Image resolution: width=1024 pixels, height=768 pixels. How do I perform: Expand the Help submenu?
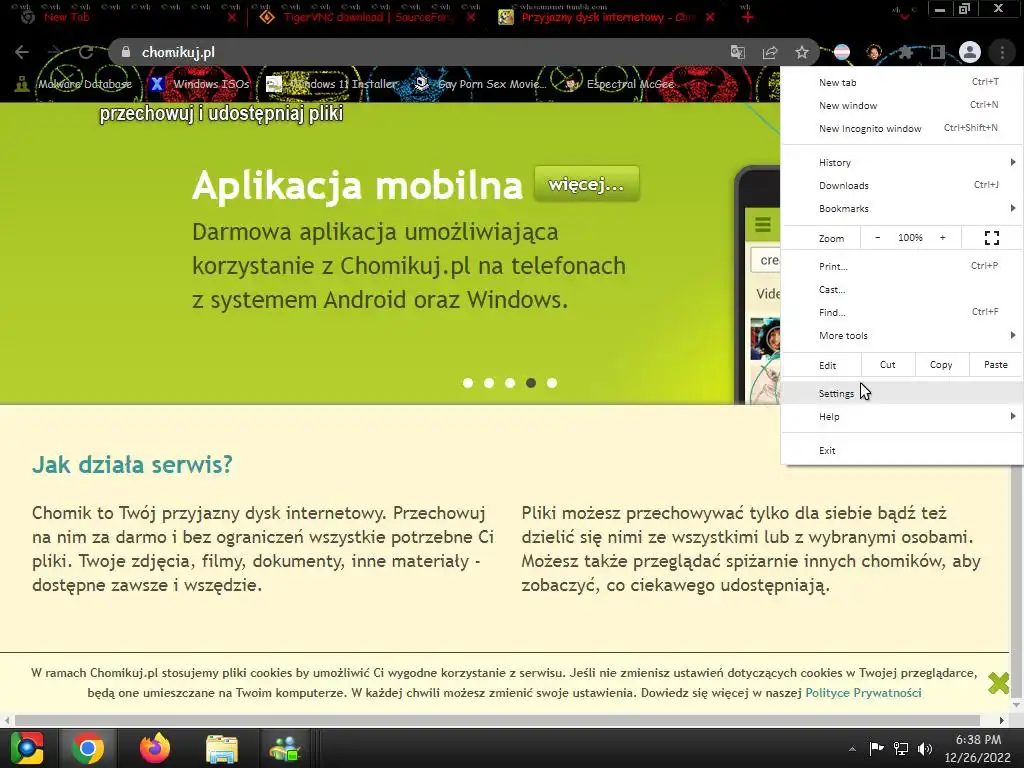point(902,416)
